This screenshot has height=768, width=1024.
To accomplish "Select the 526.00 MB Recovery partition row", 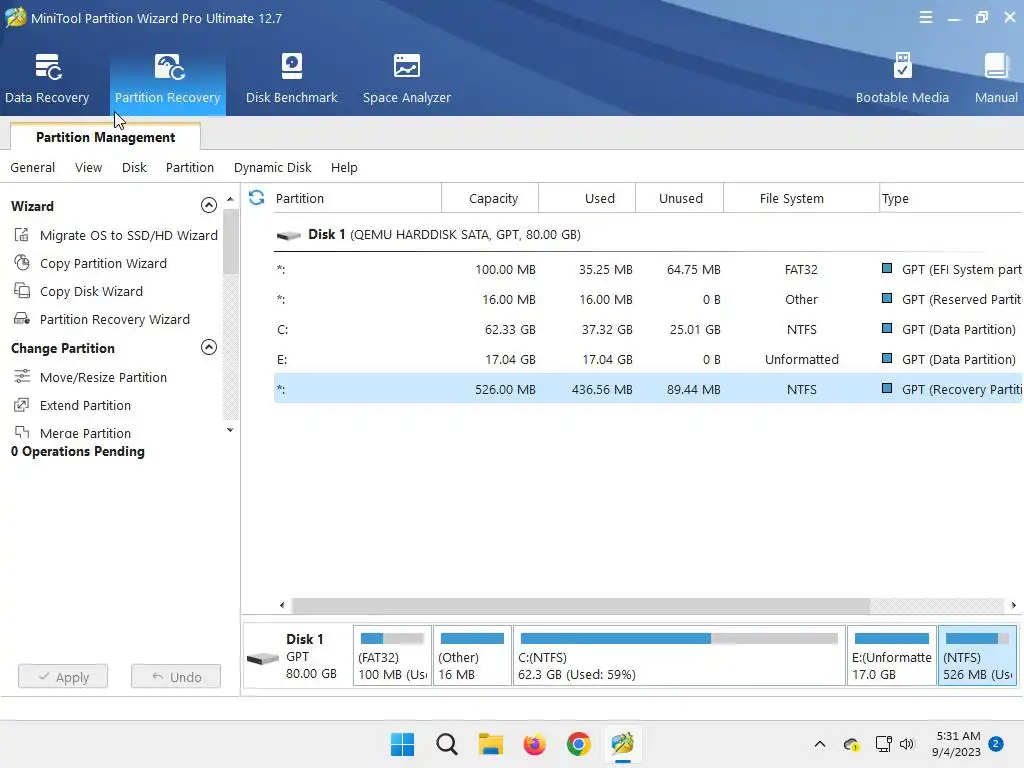I will pos(648,389).
